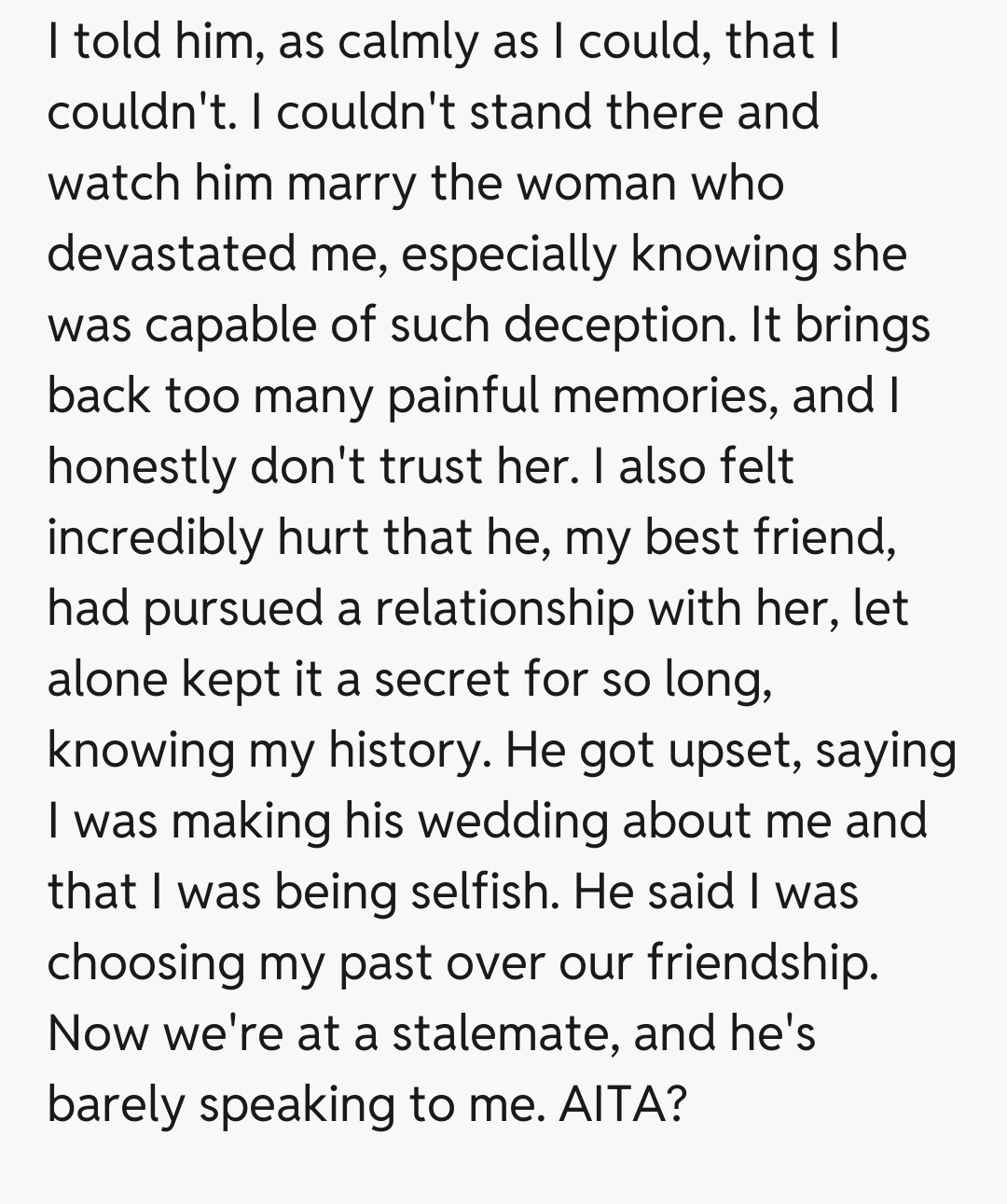Image resolution: width=1007 pixels, height=1204 pixels.
Task: Click the word 'honestly'
Action: pos(141,466)
